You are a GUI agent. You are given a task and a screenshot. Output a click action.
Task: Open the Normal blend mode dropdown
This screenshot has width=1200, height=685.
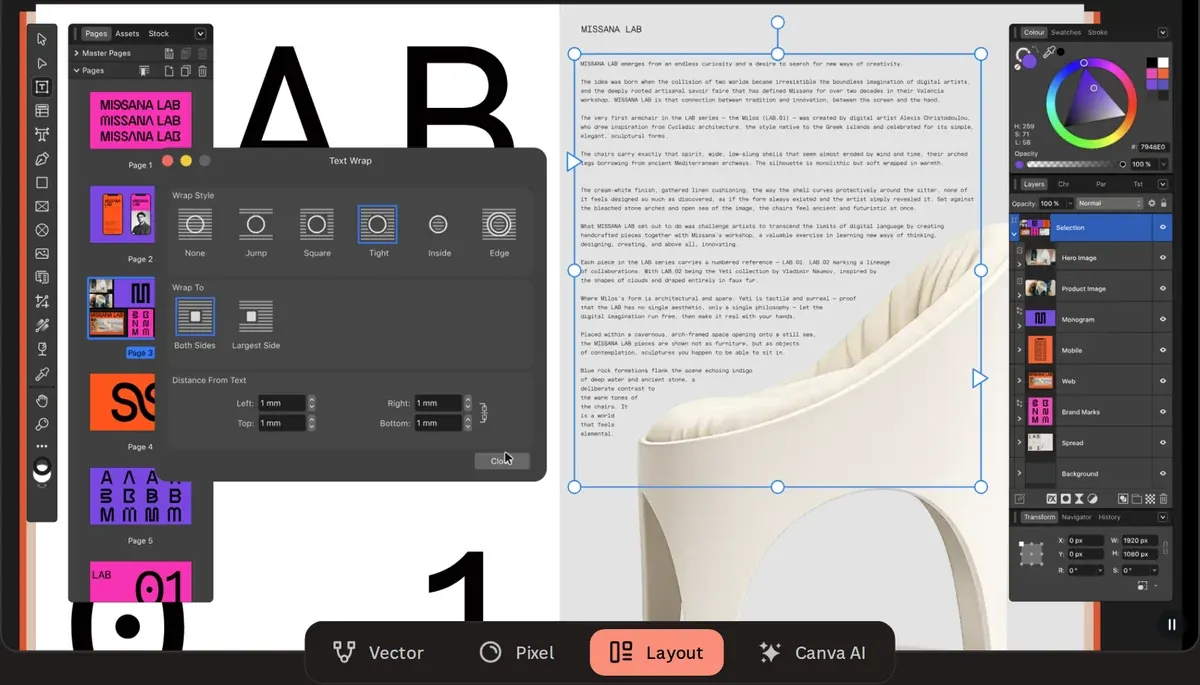coord(1108,203)
